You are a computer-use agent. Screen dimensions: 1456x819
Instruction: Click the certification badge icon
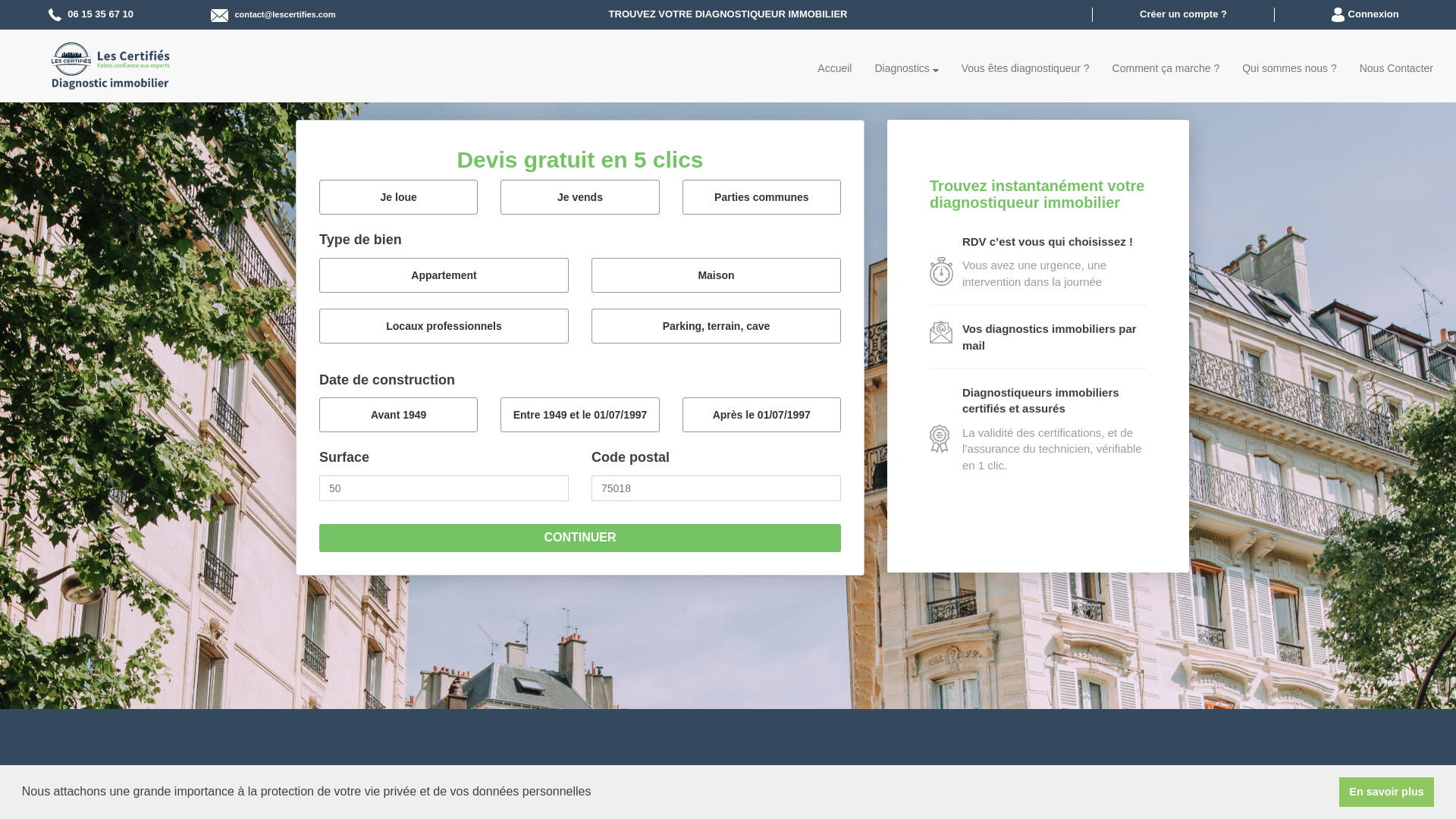pos(940,438)
